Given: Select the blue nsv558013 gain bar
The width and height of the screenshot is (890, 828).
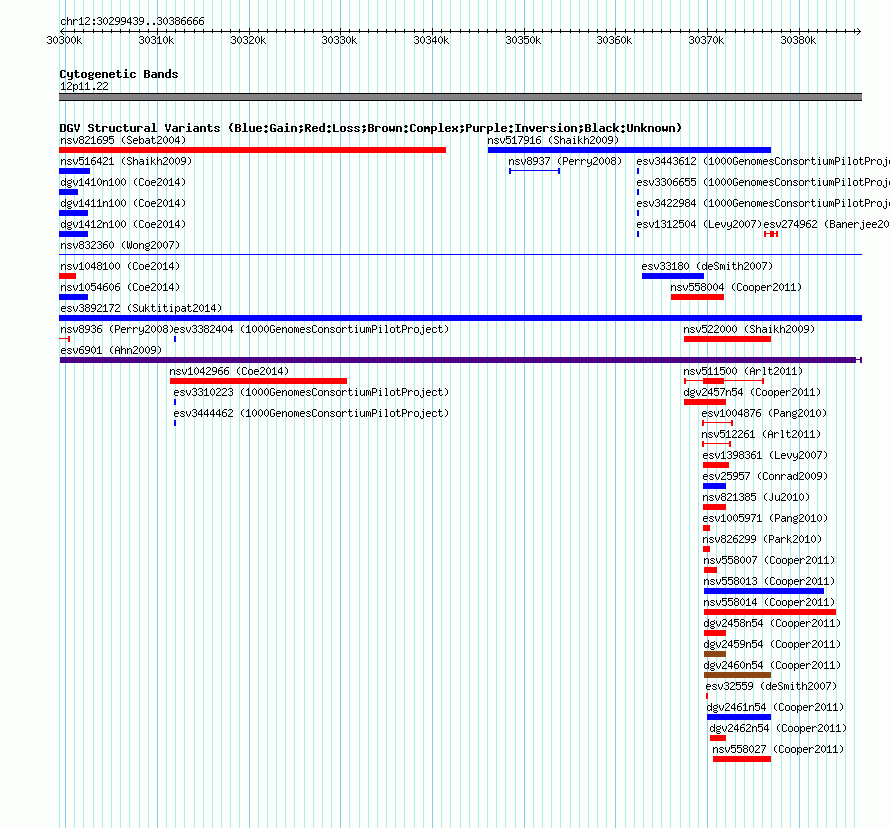Looking at the screenshot, I should coord(763,591).
